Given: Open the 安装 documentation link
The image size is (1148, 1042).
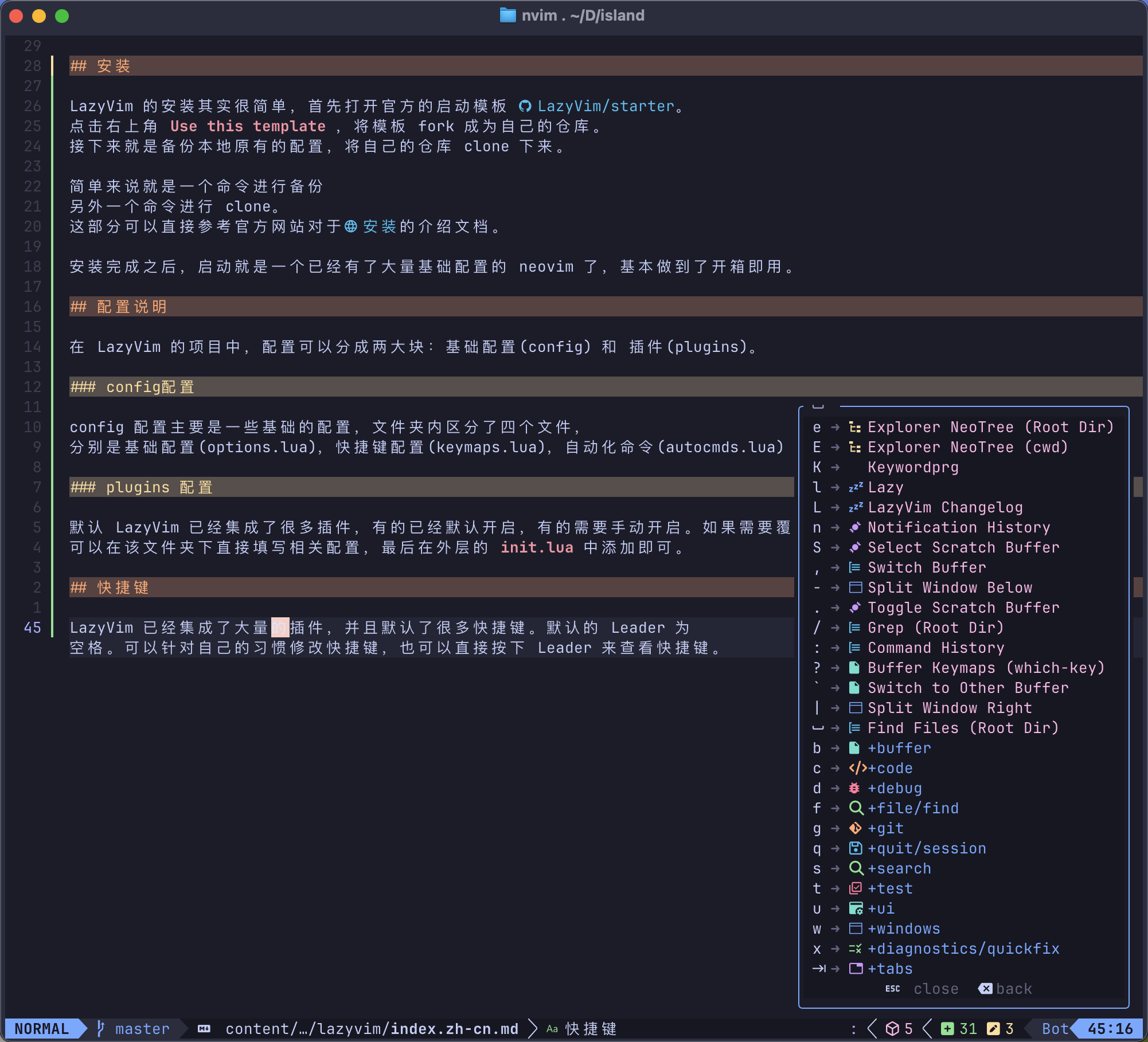Looking at the screenshot, I should coord(380,226).
